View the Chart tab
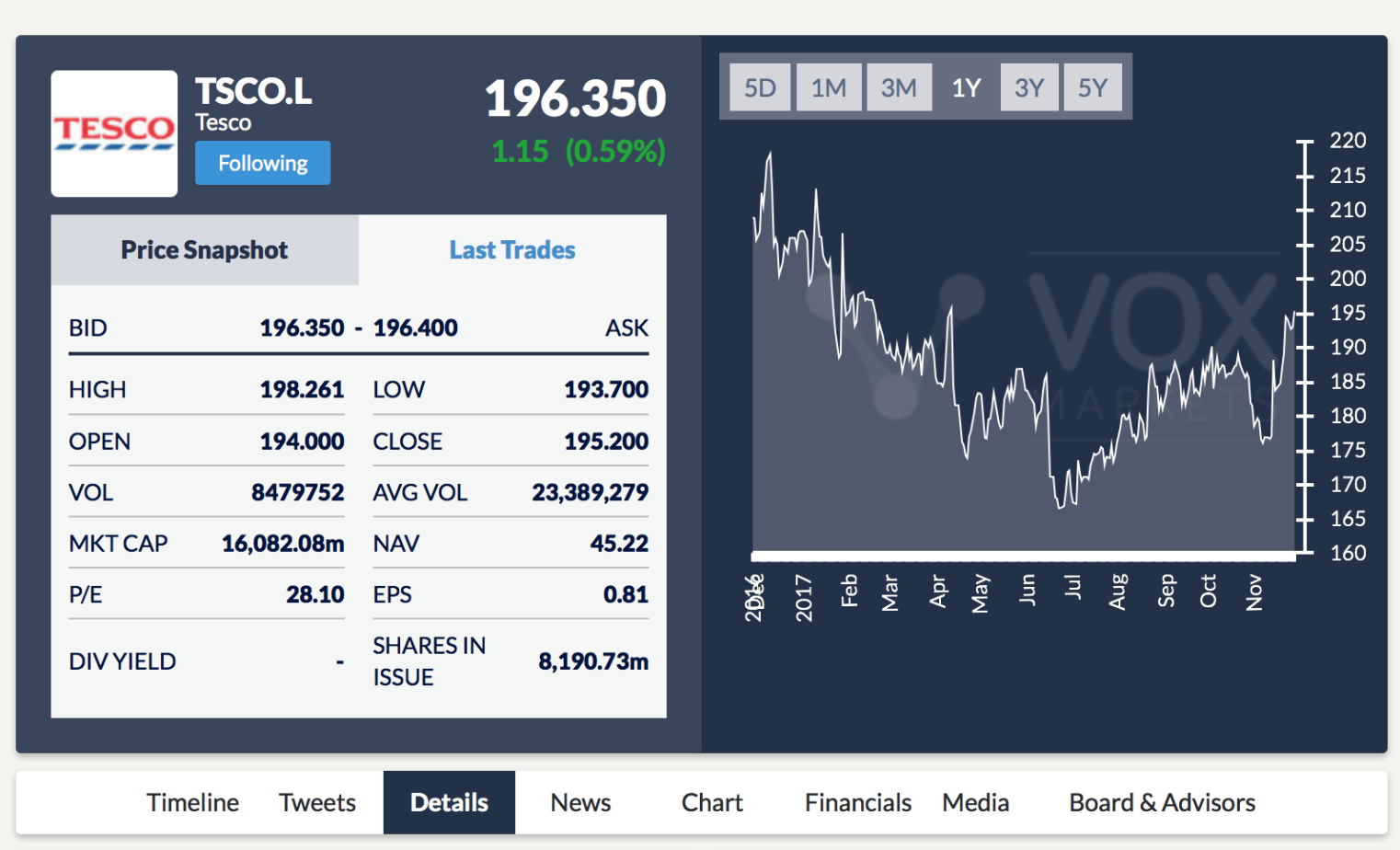The height and width of the screenshot is (850, 1400). tap(712, 802)
